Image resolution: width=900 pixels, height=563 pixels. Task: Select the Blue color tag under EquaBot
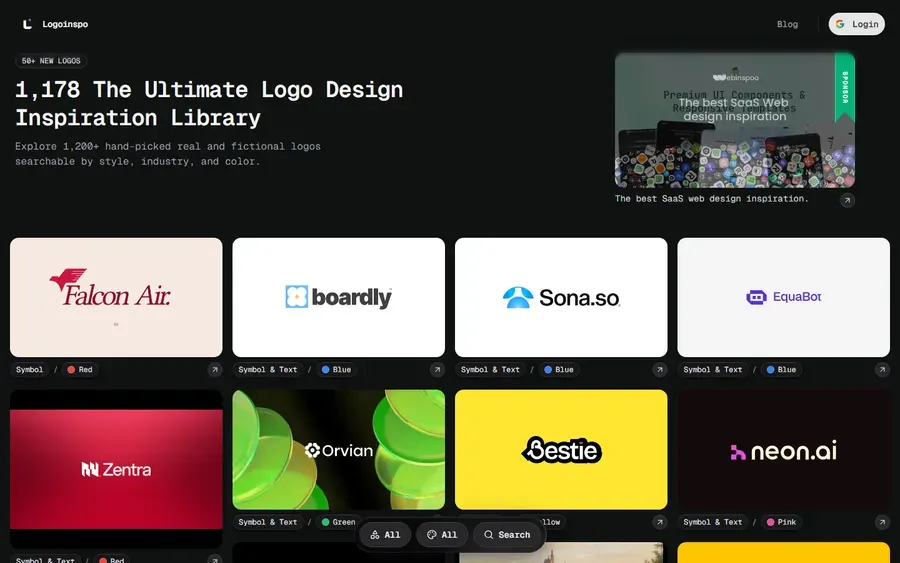coord(782,370)
